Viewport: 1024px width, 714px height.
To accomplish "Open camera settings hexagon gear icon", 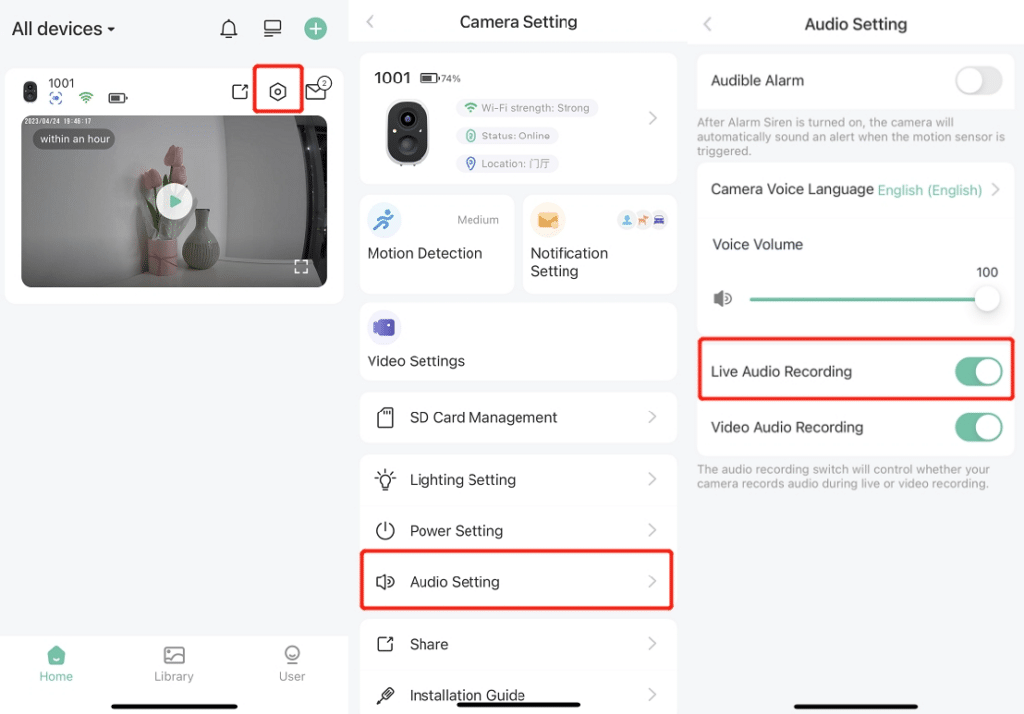I will click(x=278, y=91).
